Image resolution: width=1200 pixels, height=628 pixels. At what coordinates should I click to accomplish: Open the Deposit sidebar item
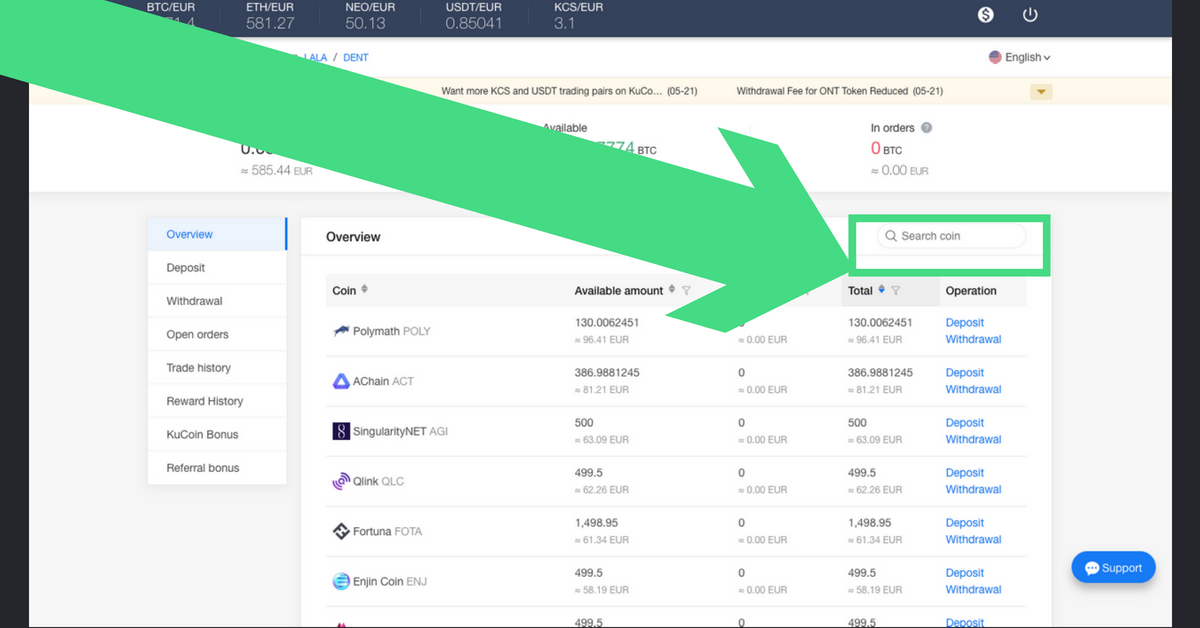coord(217,268)
